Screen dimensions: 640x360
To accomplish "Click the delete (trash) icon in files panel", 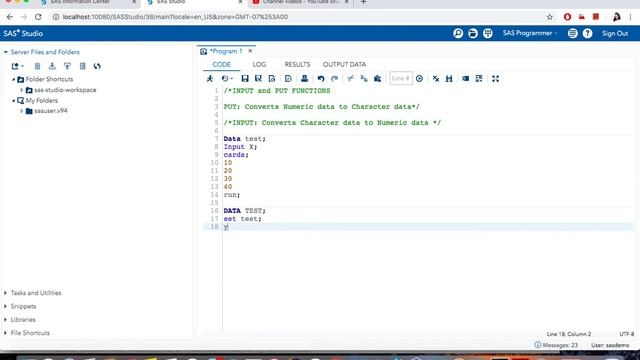I will coord(37,66).
